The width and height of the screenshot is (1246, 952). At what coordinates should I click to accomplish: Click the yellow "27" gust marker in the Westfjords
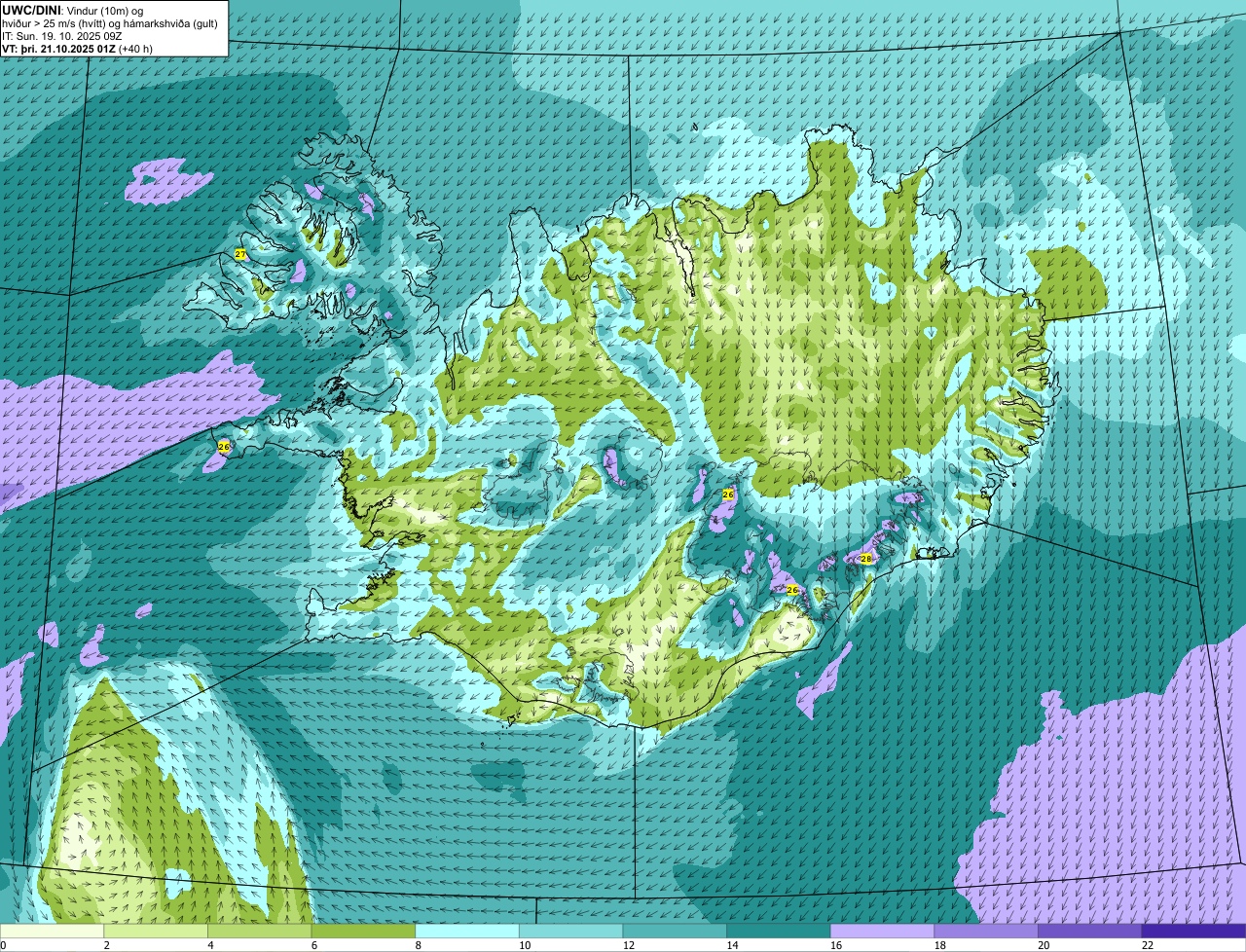tap(240, 254)
